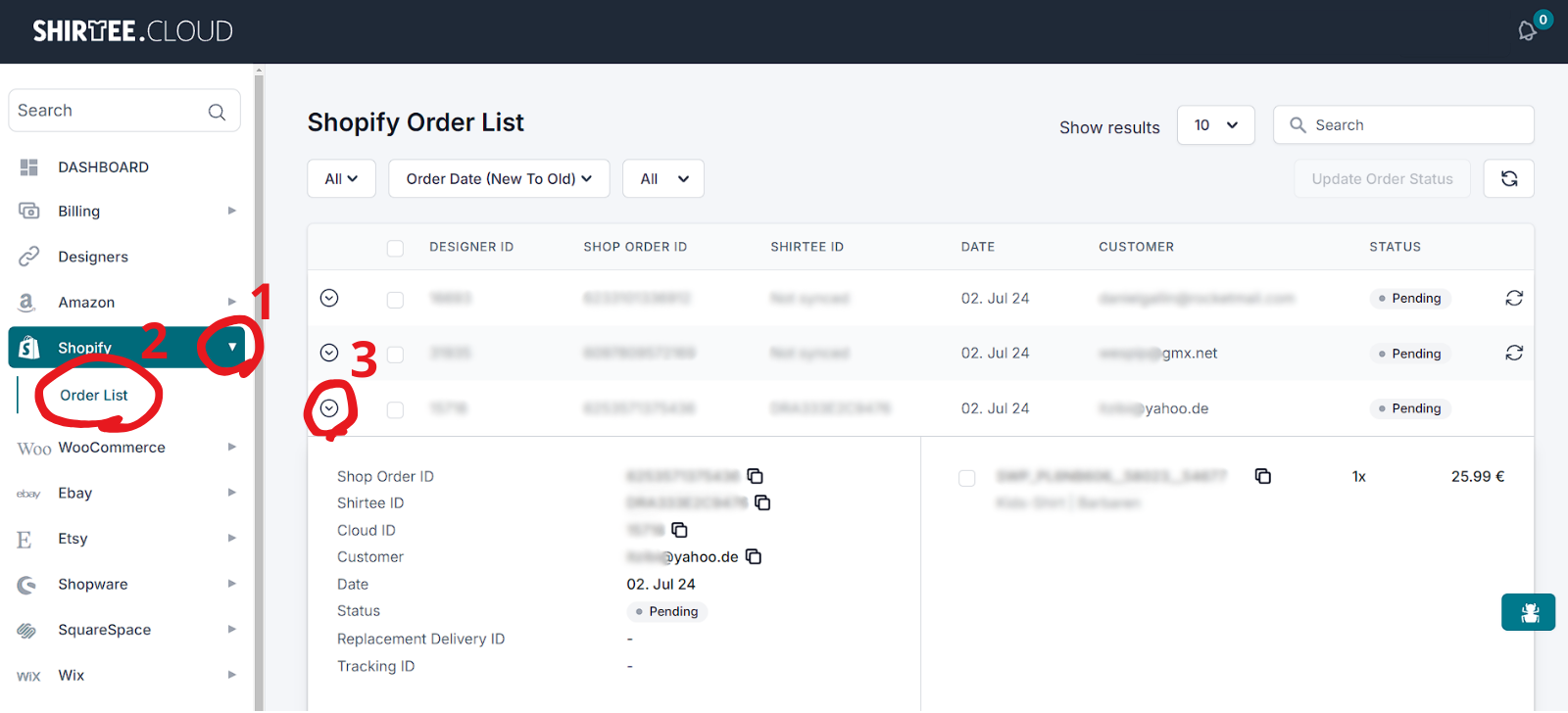Click the Dashboard grid icon
The height and width of the screenshot is (713, 1568).
[x=28, y=167]
